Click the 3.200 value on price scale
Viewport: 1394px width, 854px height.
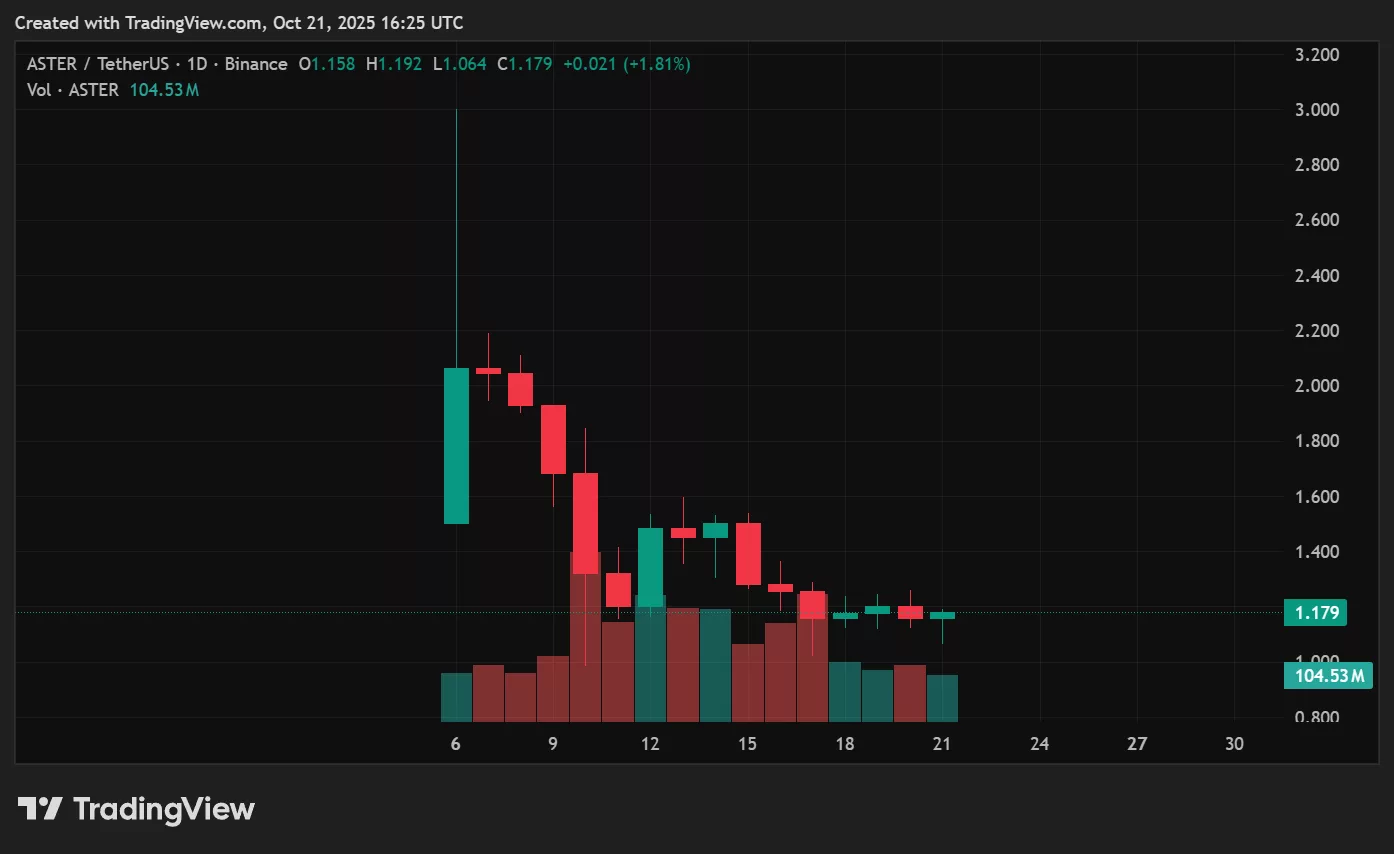tap(1318, 55)
